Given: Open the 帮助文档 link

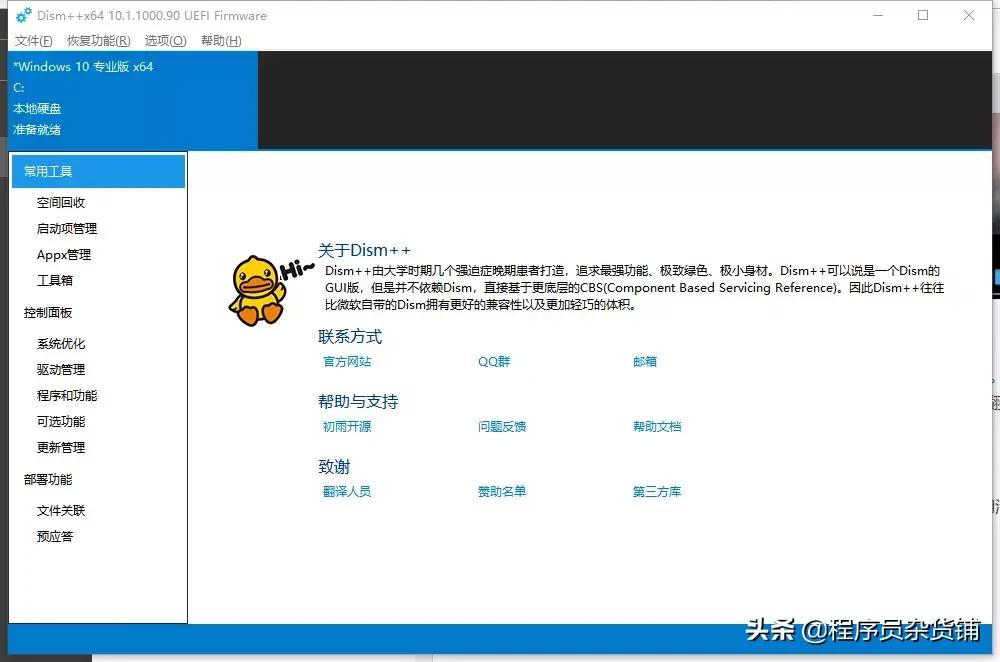Looking at the screenshot, I should [657, 426].
